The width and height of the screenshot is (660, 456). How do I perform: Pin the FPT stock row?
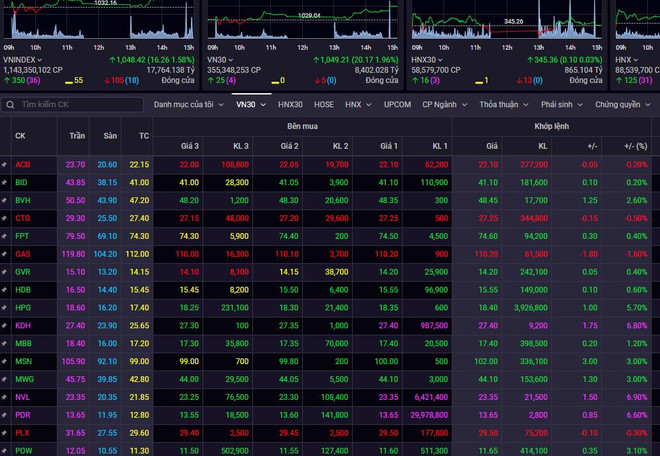pos(4,236)
